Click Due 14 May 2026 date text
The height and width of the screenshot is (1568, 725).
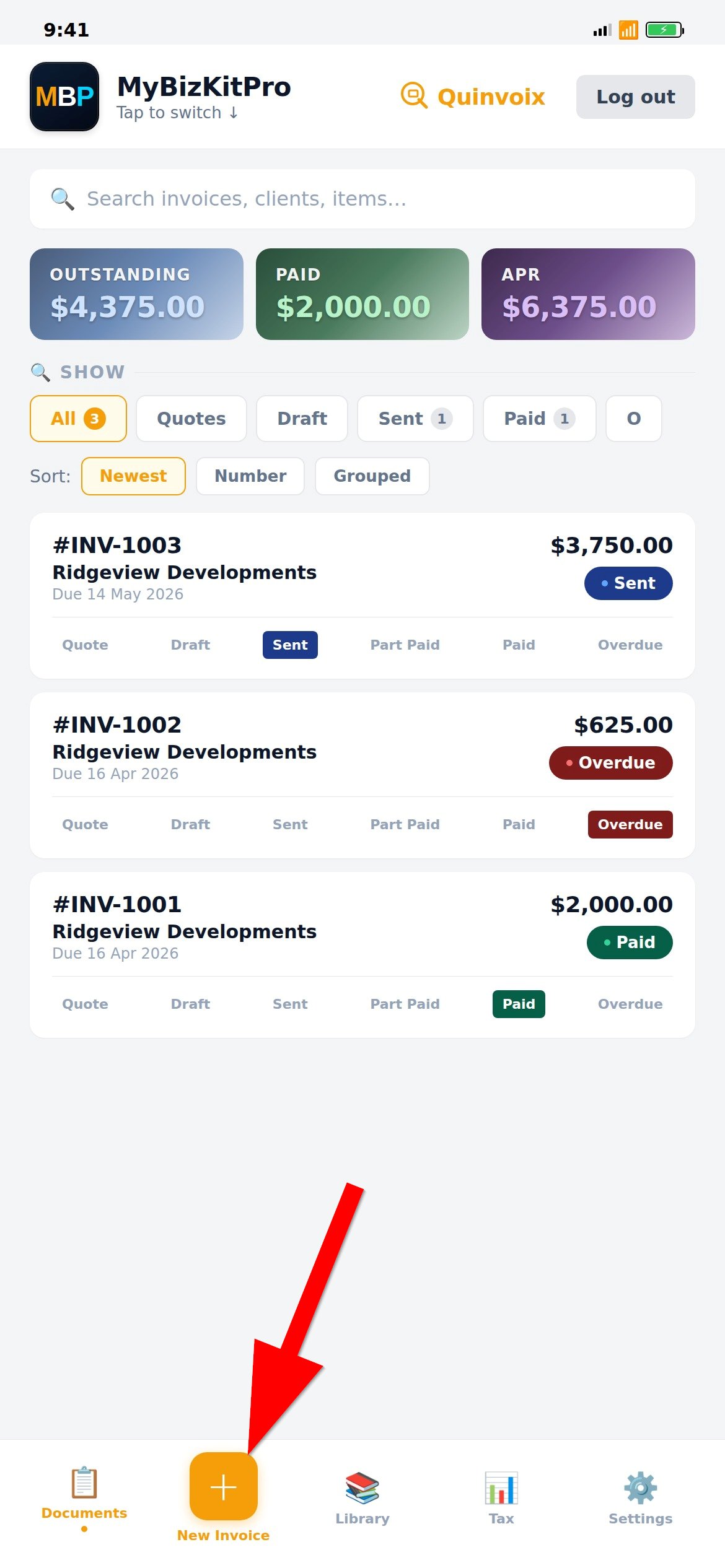coord(118,595)
